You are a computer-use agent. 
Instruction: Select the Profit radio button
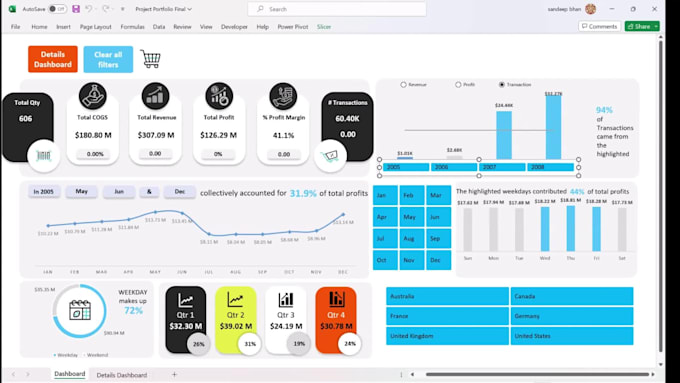click(458, 85)
